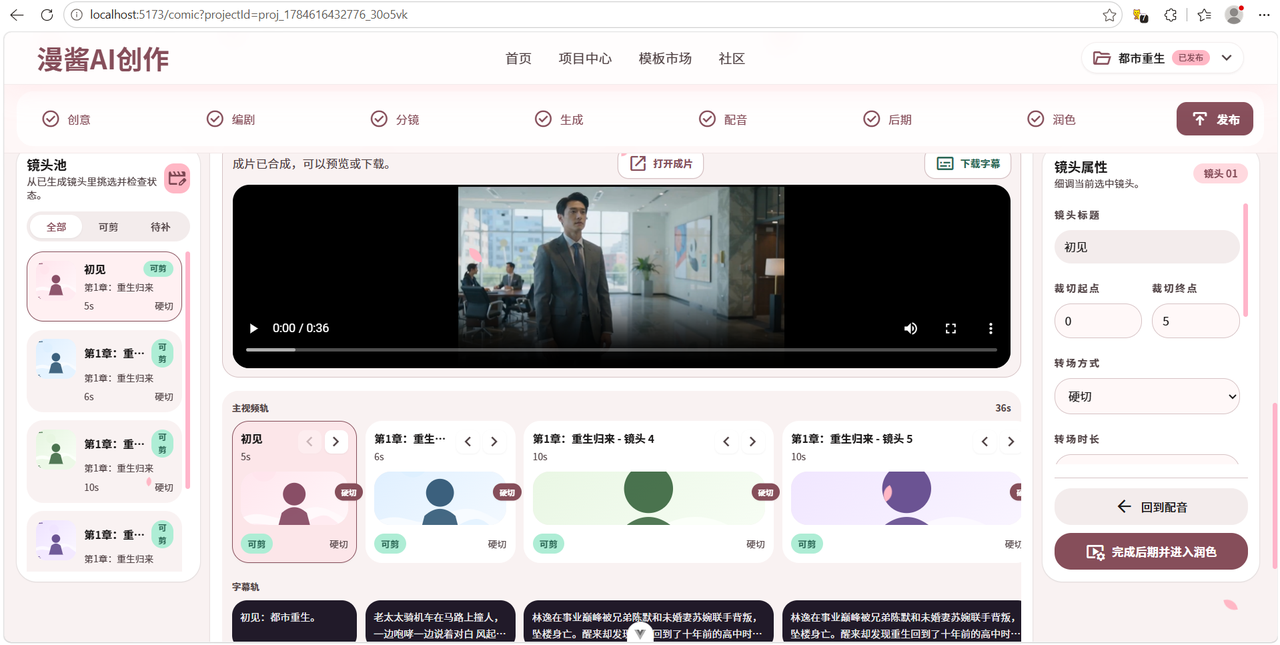Open 项目中心 in the top navigation
1280x645 pixels.
585,58
